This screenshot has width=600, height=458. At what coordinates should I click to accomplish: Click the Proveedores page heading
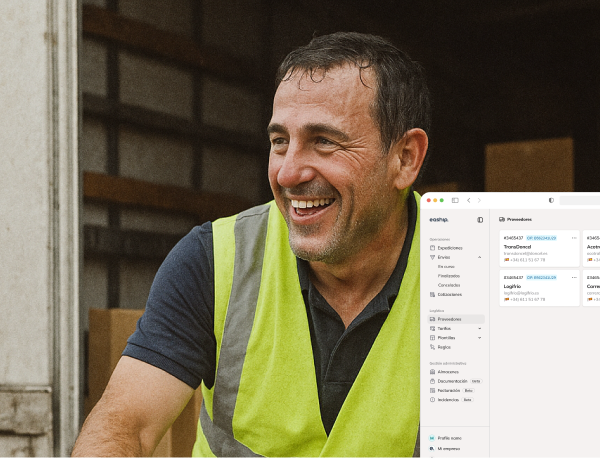click(x=519, y=220)
